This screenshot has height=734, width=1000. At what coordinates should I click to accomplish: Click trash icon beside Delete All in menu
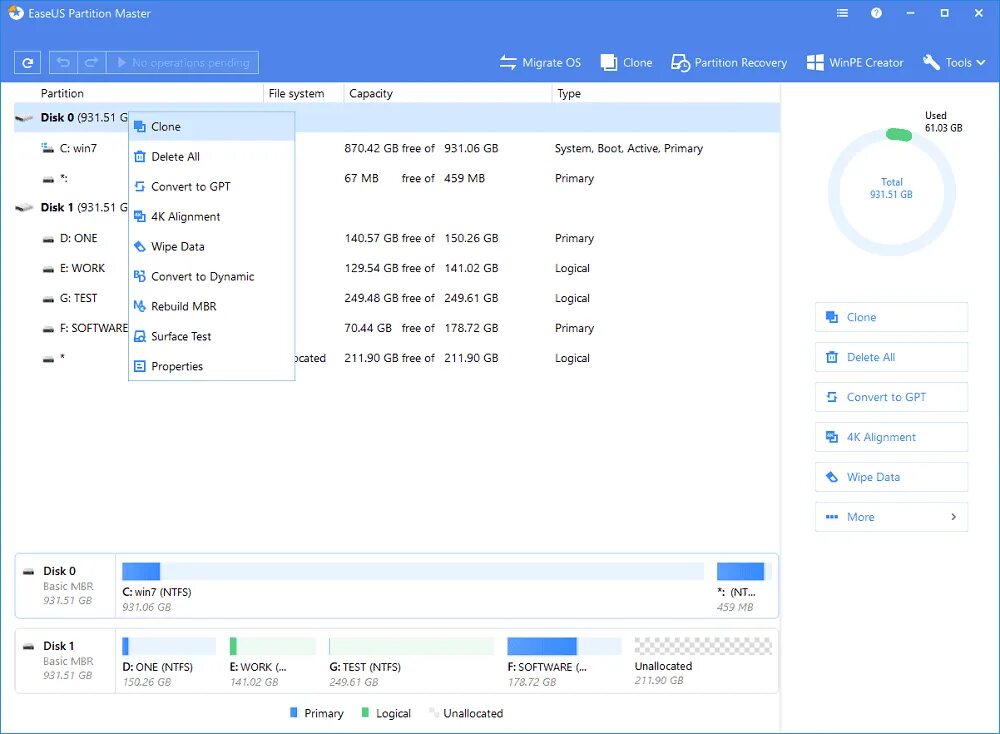click(140, 156)
